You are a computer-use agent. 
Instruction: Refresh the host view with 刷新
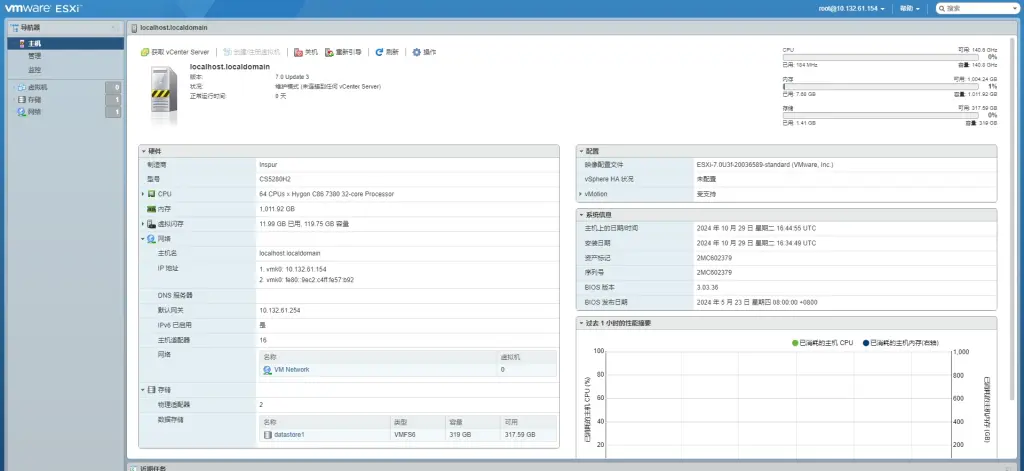(379, 51)
